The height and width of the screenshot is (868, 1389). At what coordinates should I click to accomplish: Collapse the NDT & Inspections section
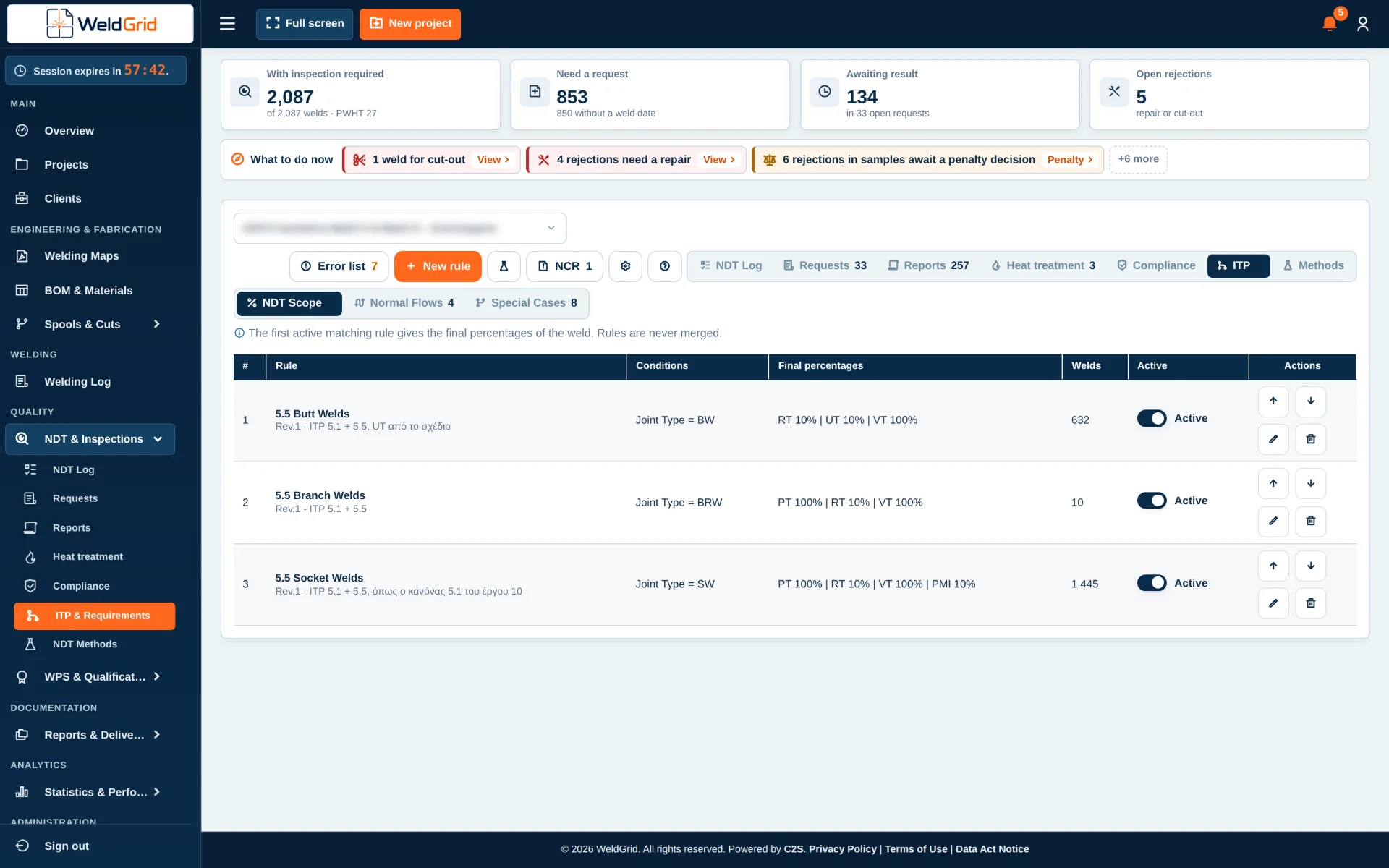pos(90,439)
